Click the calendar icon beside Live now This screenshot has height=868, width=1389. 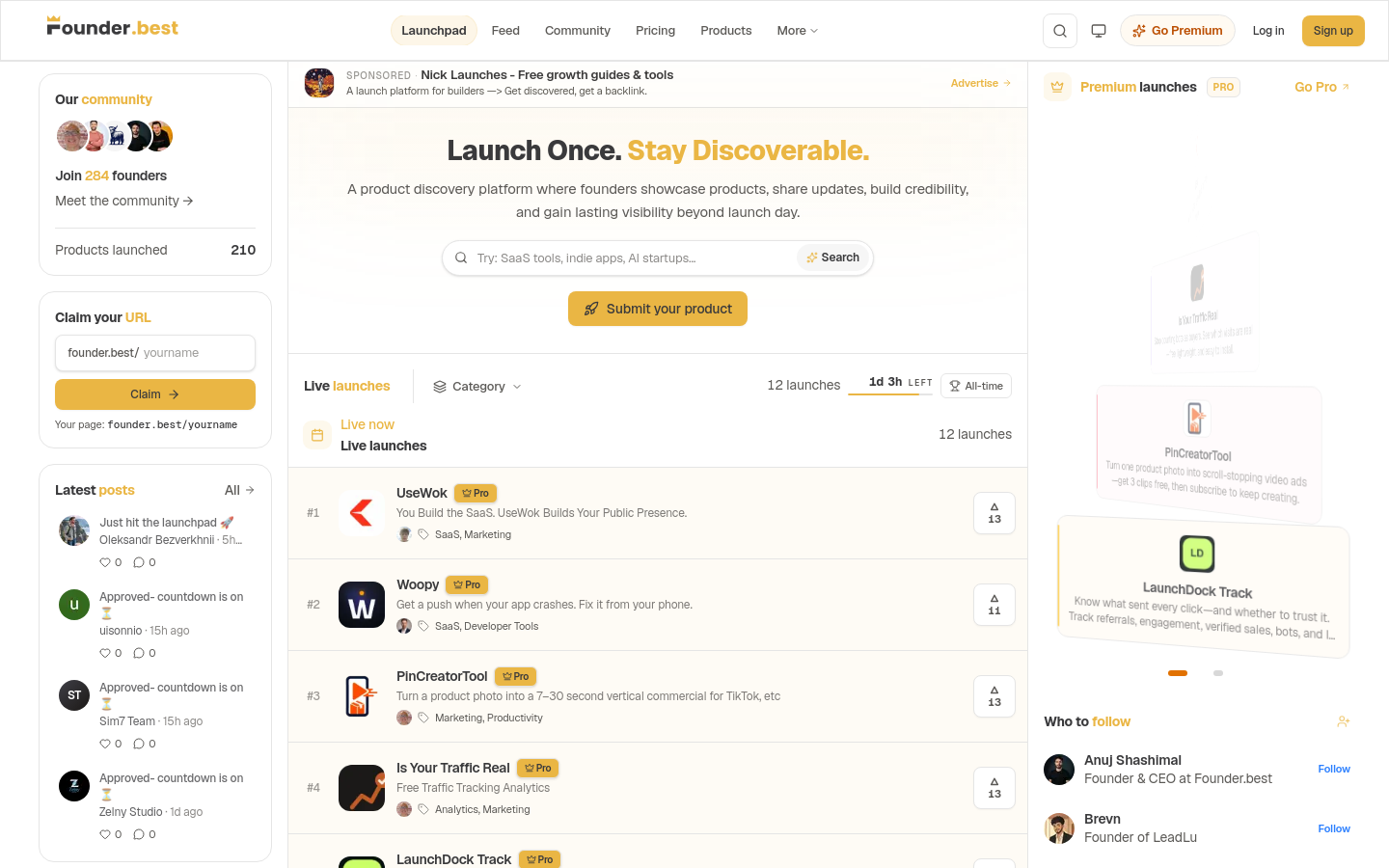pos(317,435)
